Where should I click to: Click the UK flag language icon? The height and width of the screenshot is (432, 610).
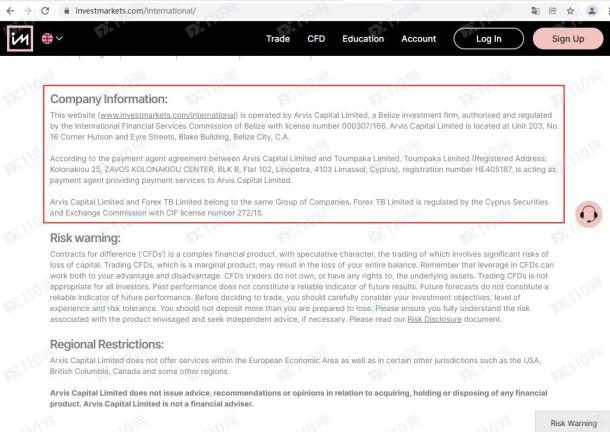click(47, 39)
